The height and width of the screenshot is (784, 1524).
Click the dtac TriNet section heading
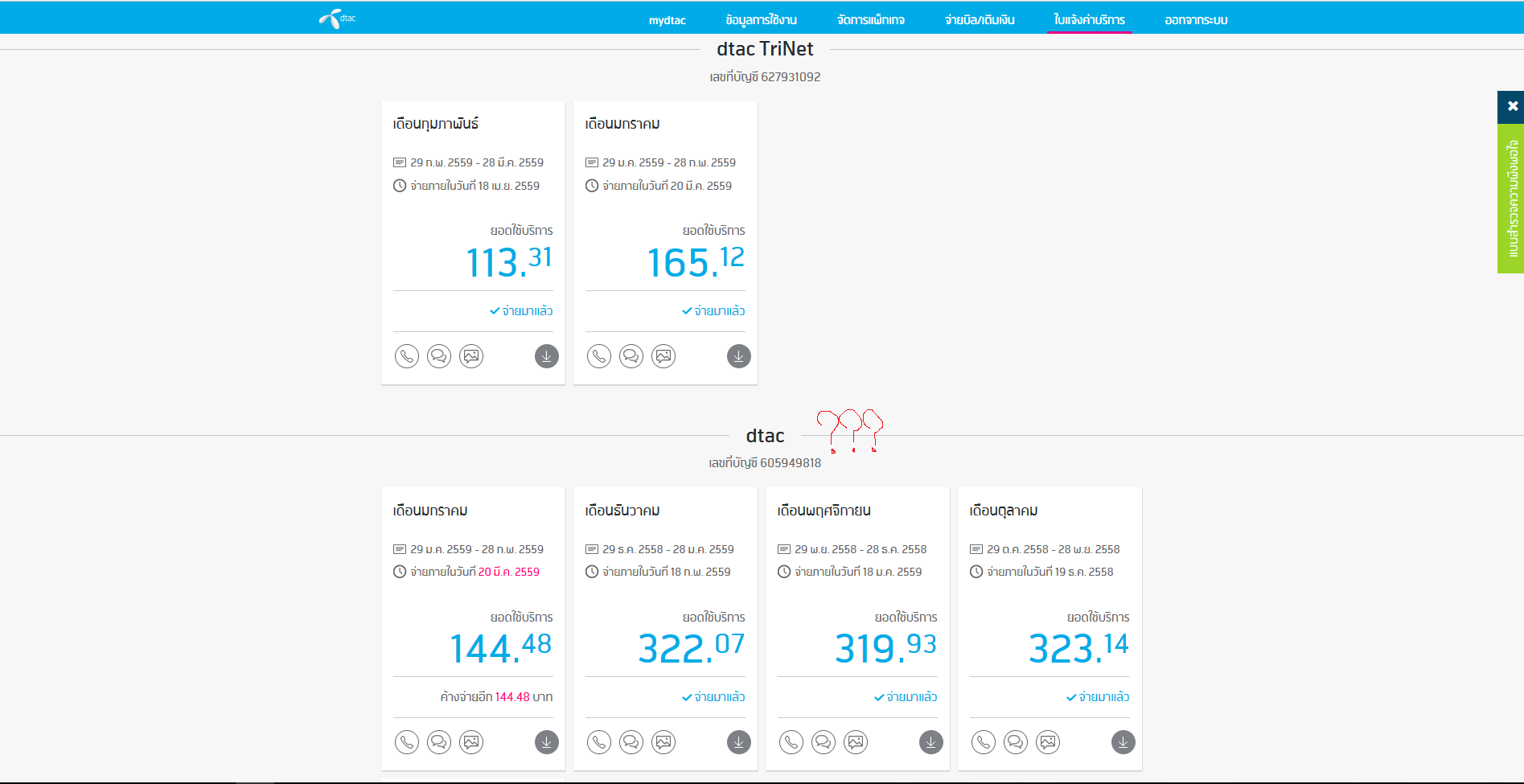click(765, 49)
